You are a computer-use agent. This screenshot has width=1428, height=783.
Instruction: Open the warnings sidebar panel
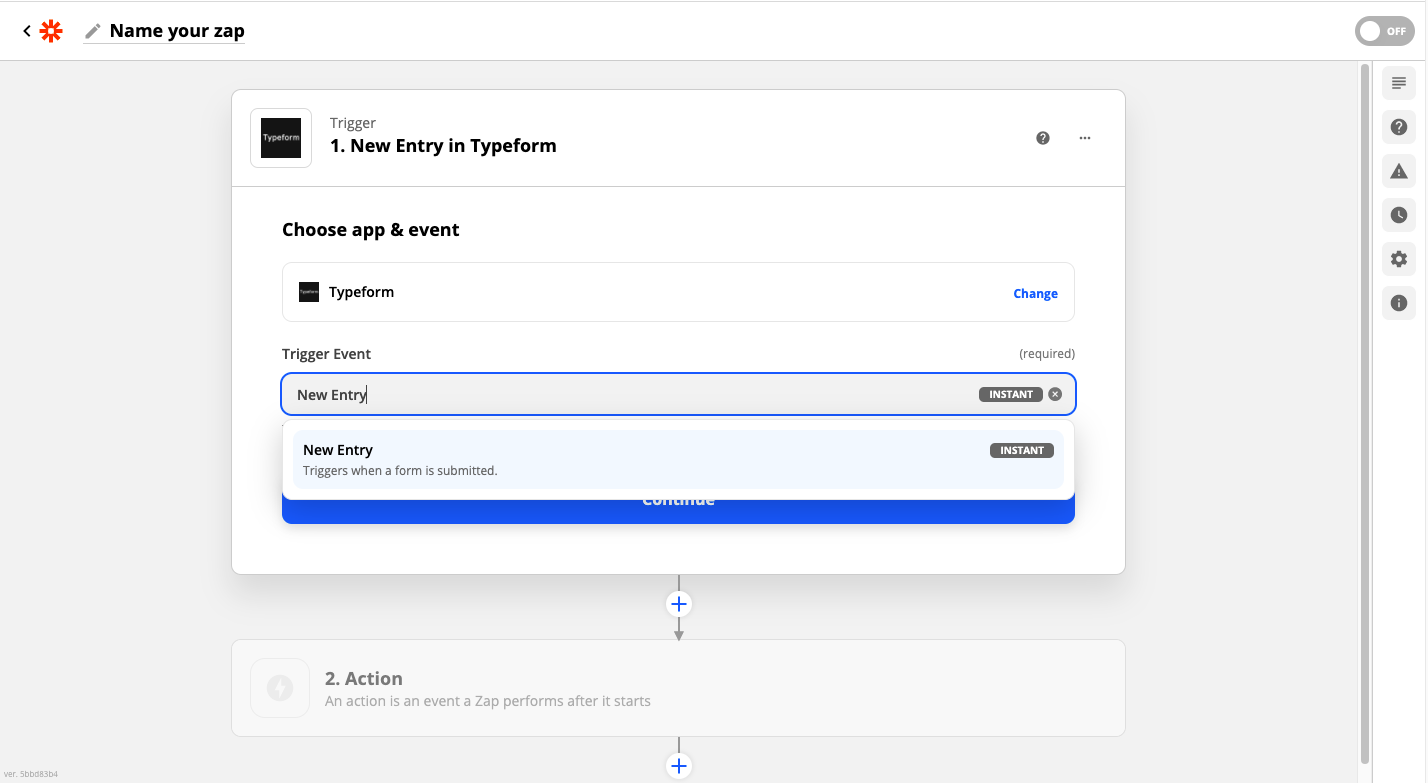1399,171
